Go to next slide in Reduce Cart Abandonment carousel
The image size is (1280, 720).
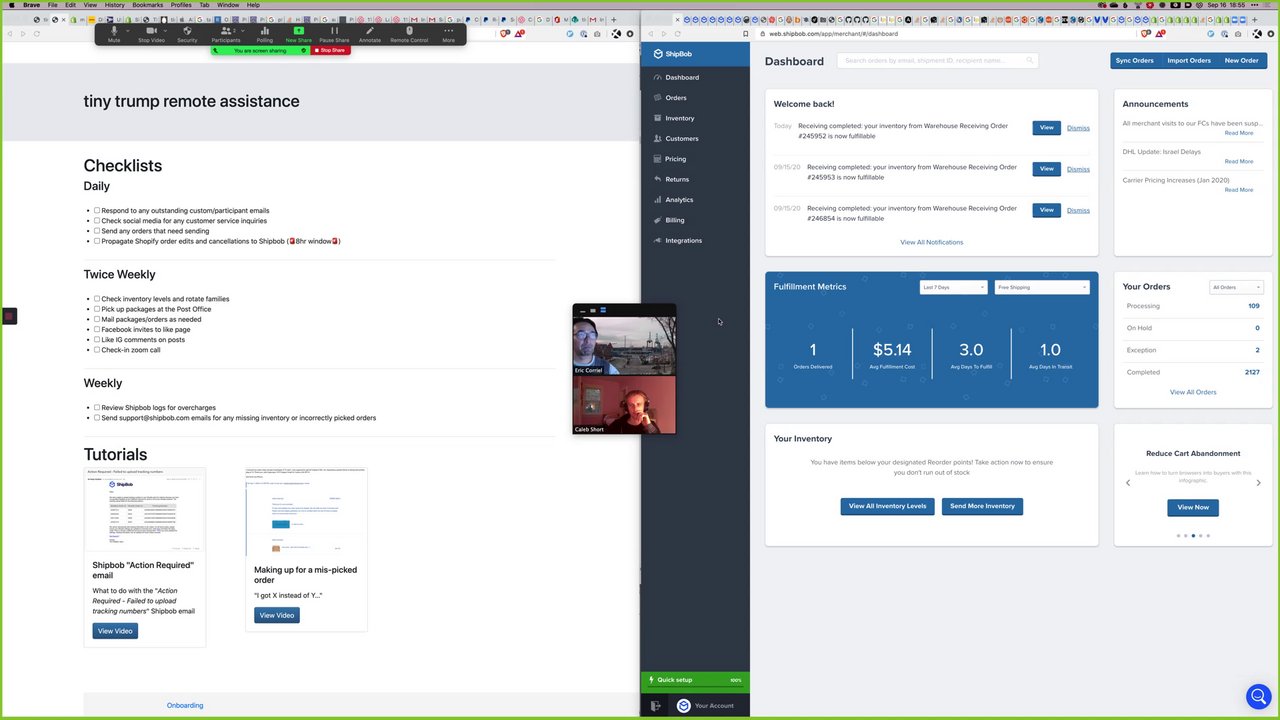pyautogui.click(x=1259, y=483)
